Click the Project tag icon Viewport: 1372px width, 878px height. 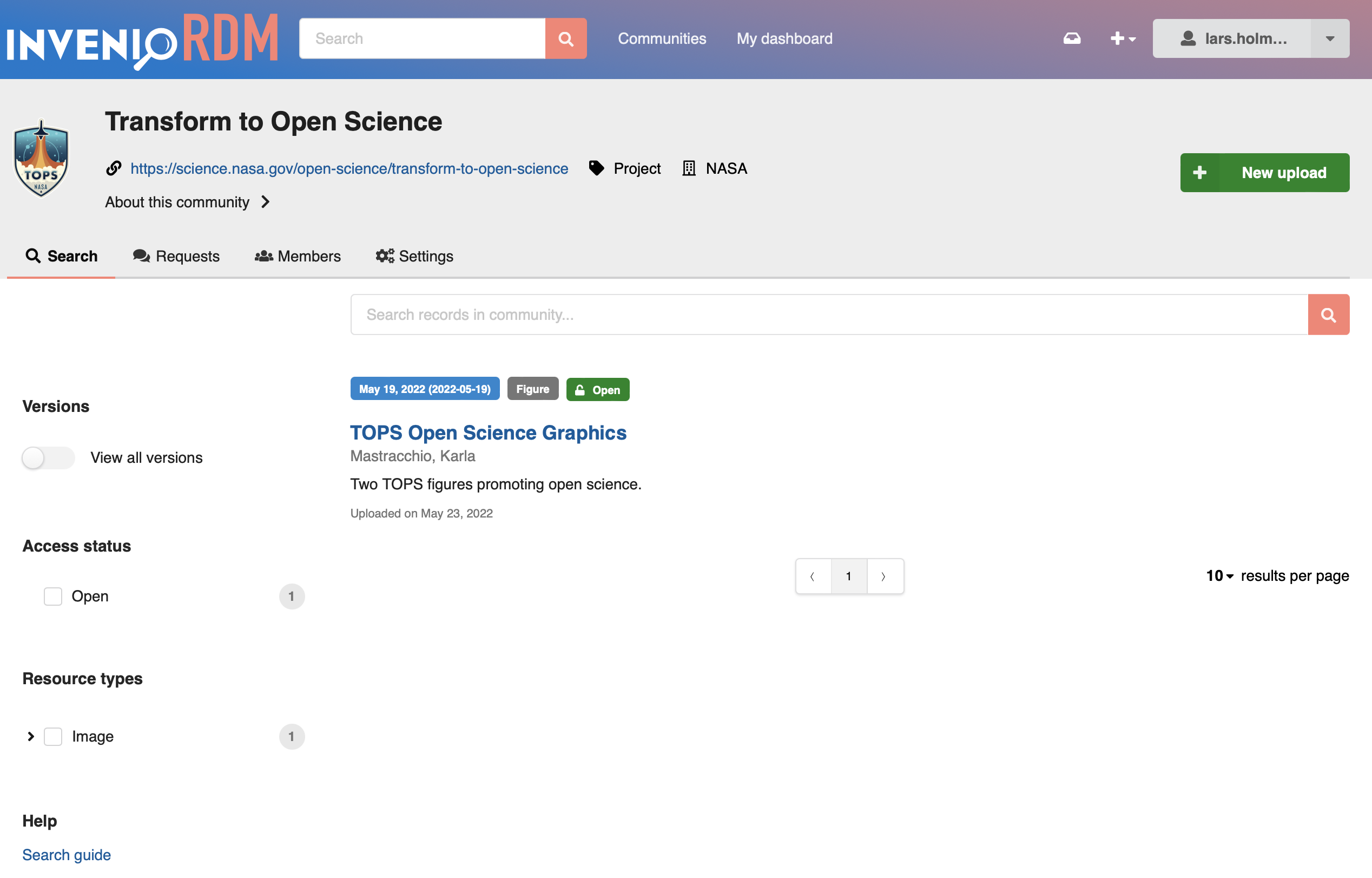(x=596, y=168)
